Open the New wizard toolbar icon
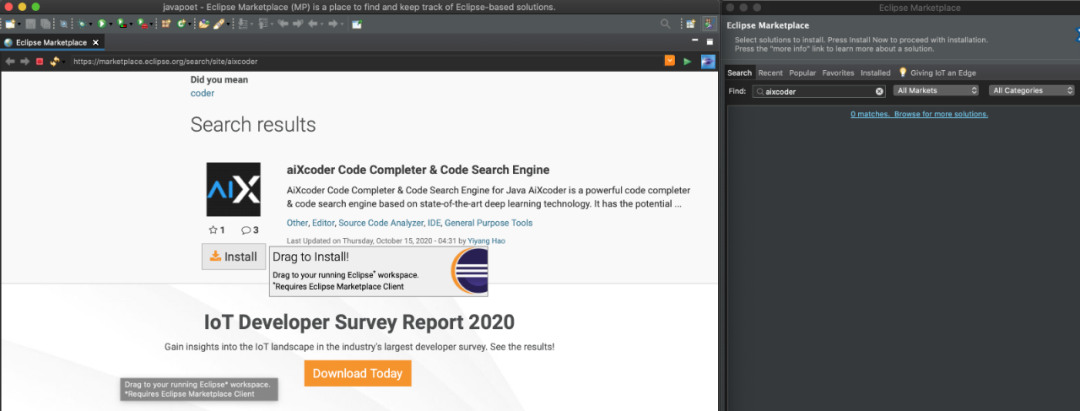Viewport: 1080px width, 411px height. pos(10,23)
